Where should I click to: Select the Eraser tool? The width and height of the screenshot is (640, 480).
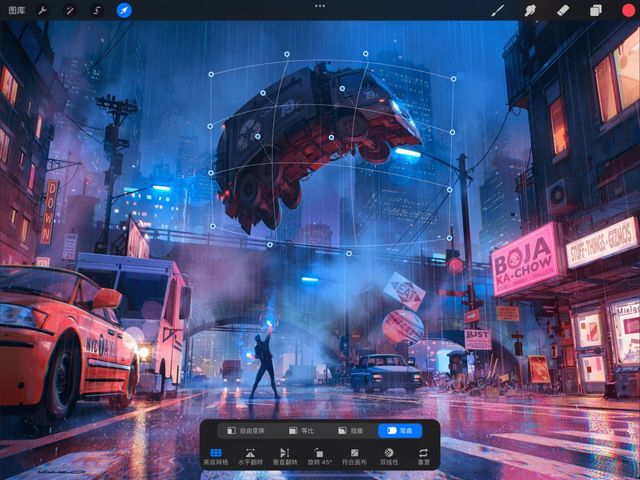(563, 10)
